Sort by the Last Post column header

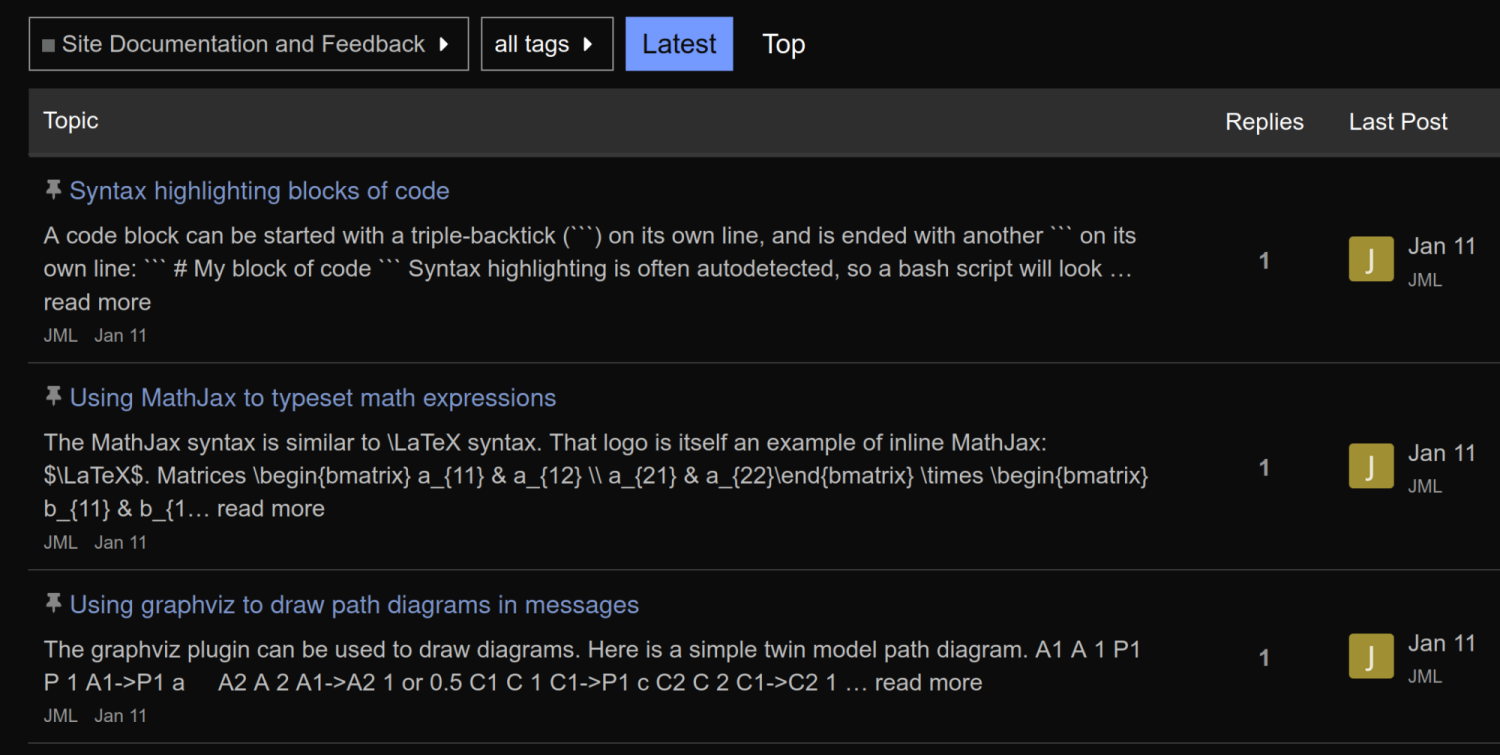click(1398, 122)
